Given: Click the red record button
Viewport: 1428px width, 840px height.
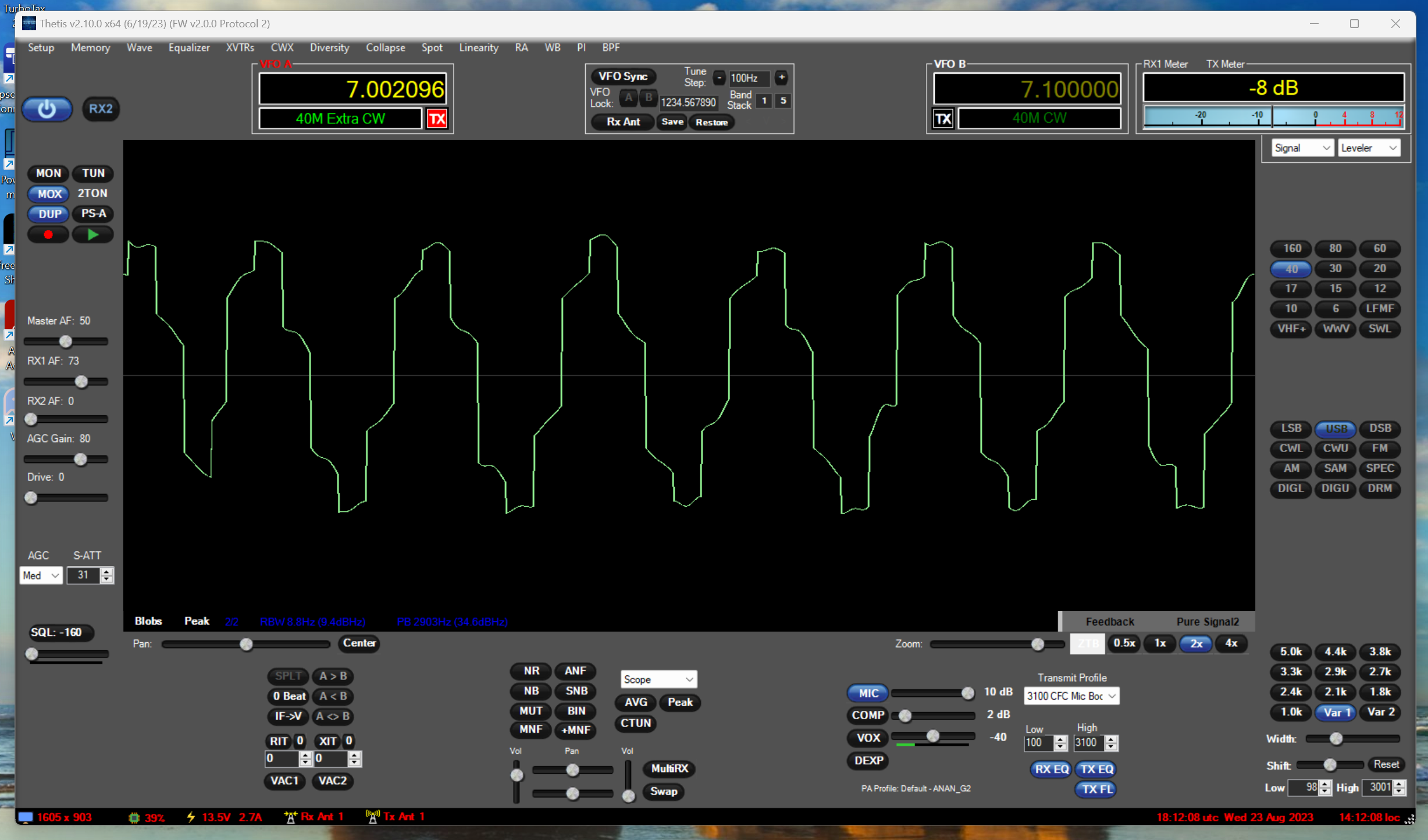Looking at the screenshot, I should click(48, 234).
